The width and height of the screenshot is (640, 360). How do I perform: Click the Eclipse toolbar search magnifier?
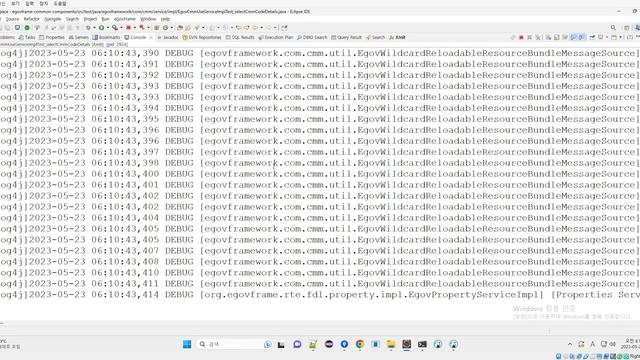point(613,28)
